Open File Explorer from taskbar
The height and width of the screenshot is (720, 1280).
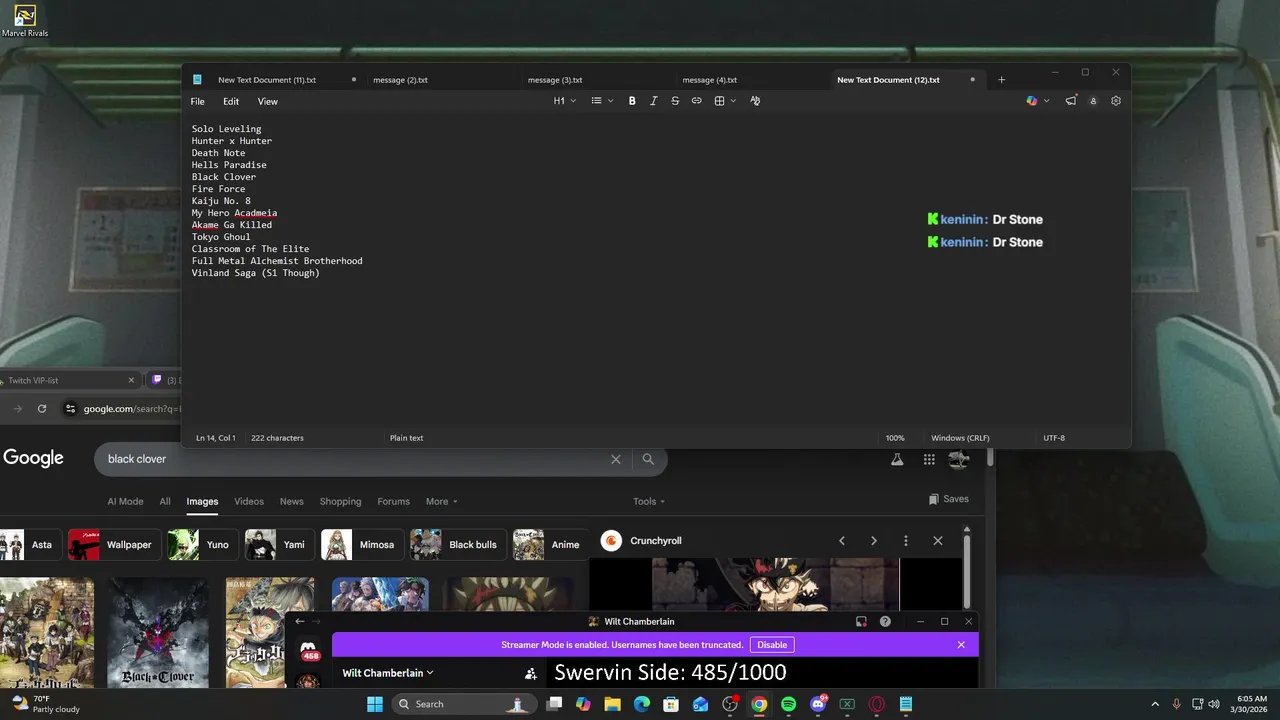[612, 704]
